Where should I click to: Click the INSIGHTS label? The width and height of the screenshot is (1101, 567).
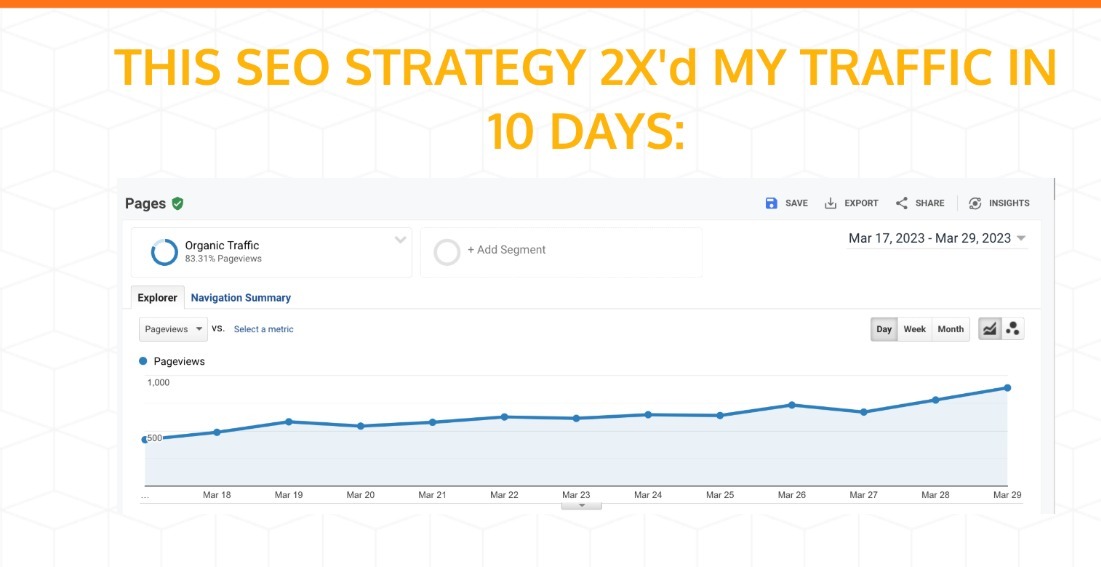(x=1009, y=203)
